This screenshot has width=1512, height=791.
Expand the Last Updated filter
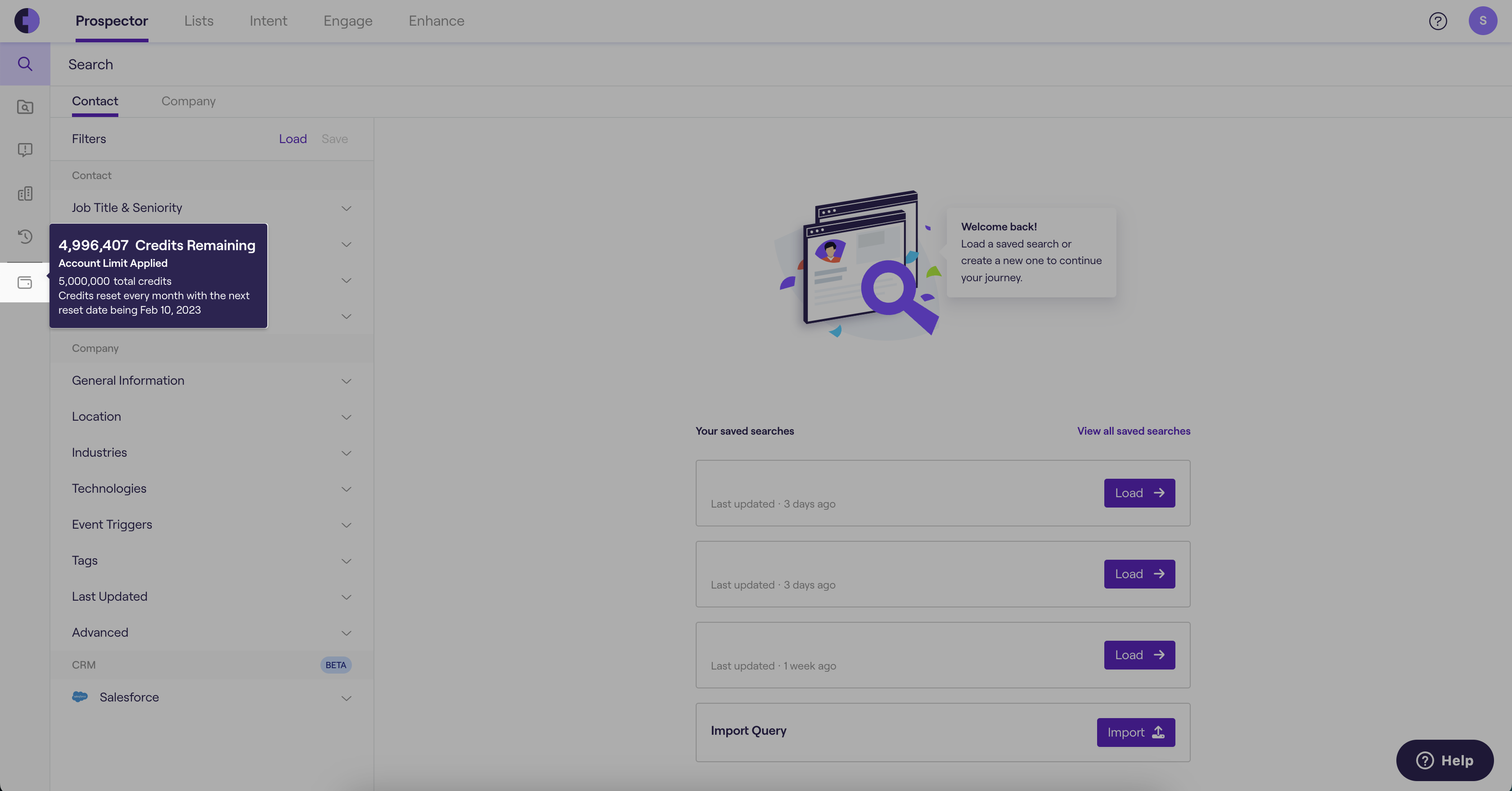click(x=211, y=597)
